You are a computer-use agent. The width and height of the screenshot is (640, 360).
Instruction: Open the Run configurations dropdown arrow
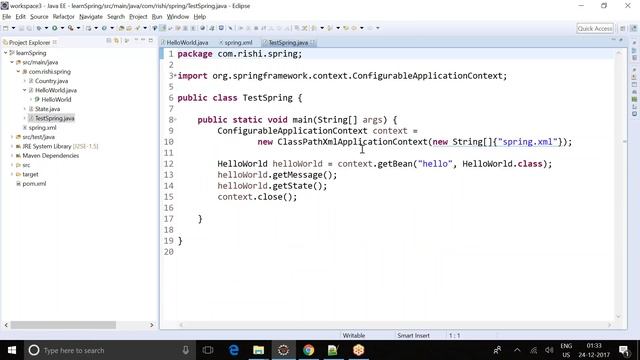[x=62, y=28]
